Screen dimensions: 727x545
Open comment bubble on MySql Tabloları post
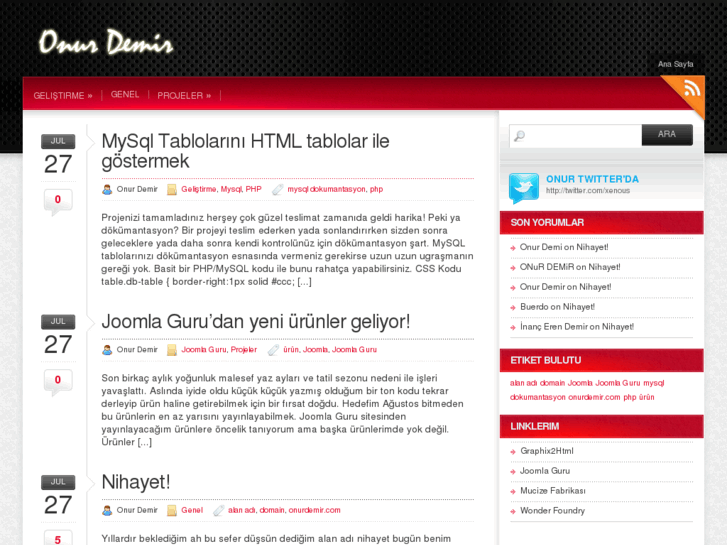tap(58, 202)
